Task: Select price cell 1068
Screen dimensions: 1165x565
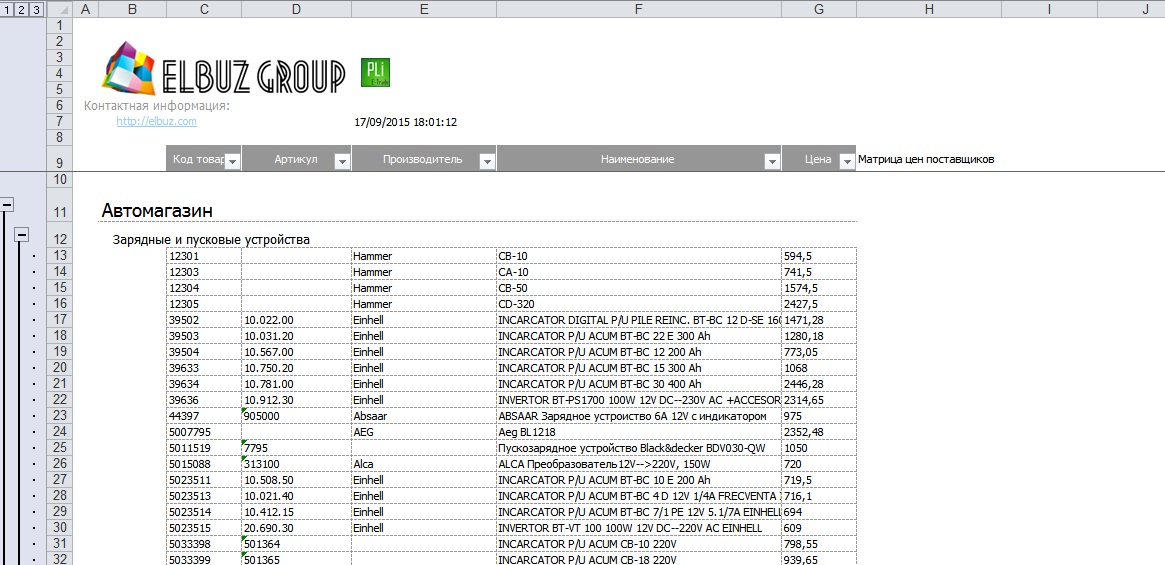Action: tap(819, 367)
